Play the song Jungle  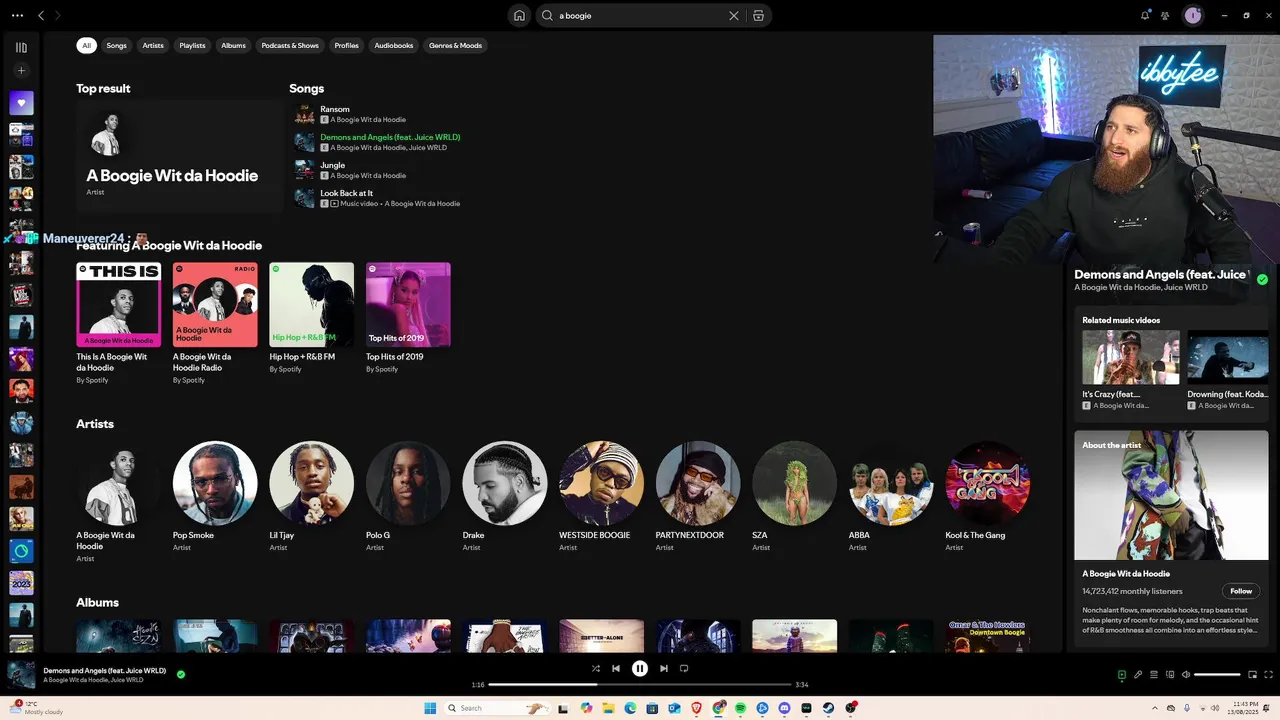304,170
